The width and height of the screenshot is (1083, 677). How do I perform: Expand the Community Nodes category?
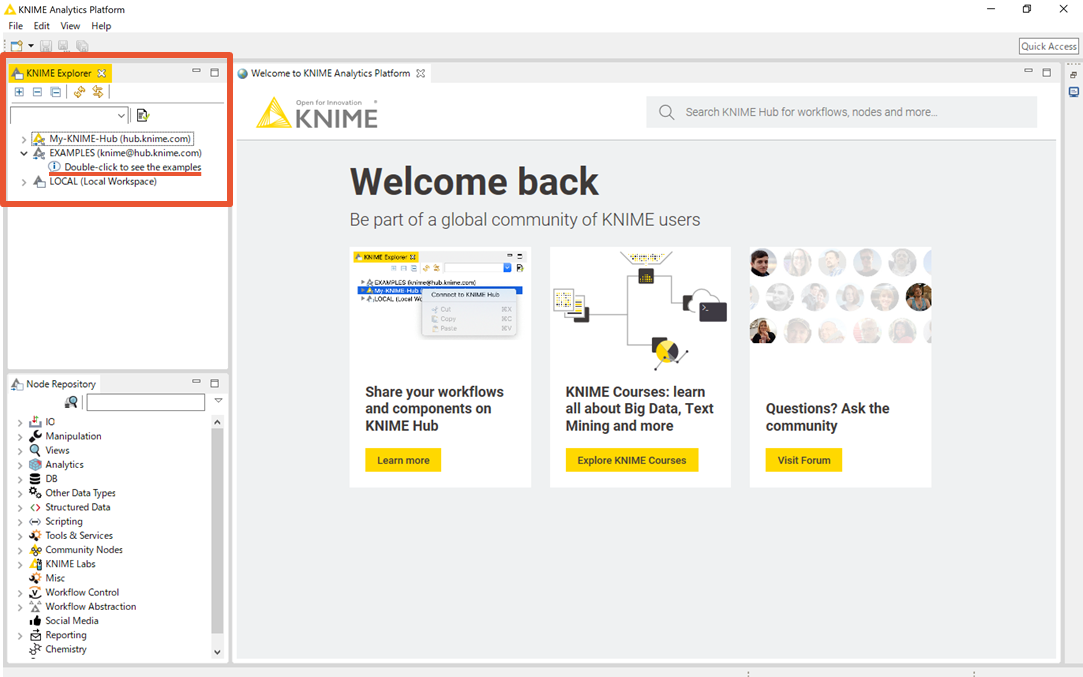[20, 551]
